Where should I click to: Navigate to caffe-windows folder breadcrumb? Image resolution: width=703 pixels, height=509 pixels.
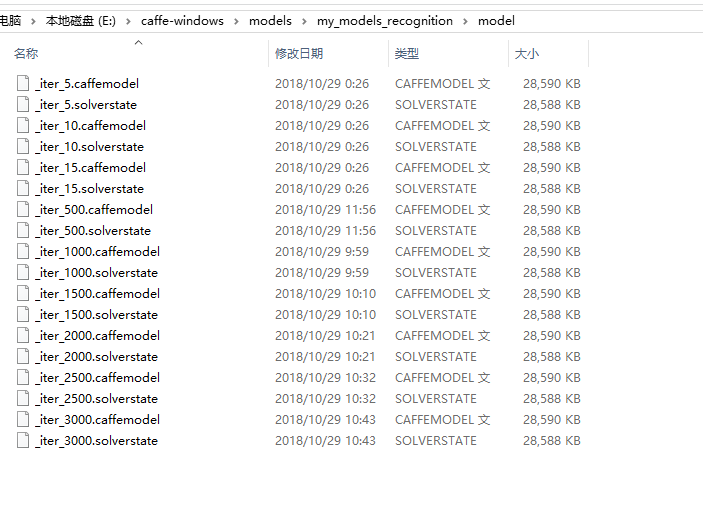pos(182,21)
